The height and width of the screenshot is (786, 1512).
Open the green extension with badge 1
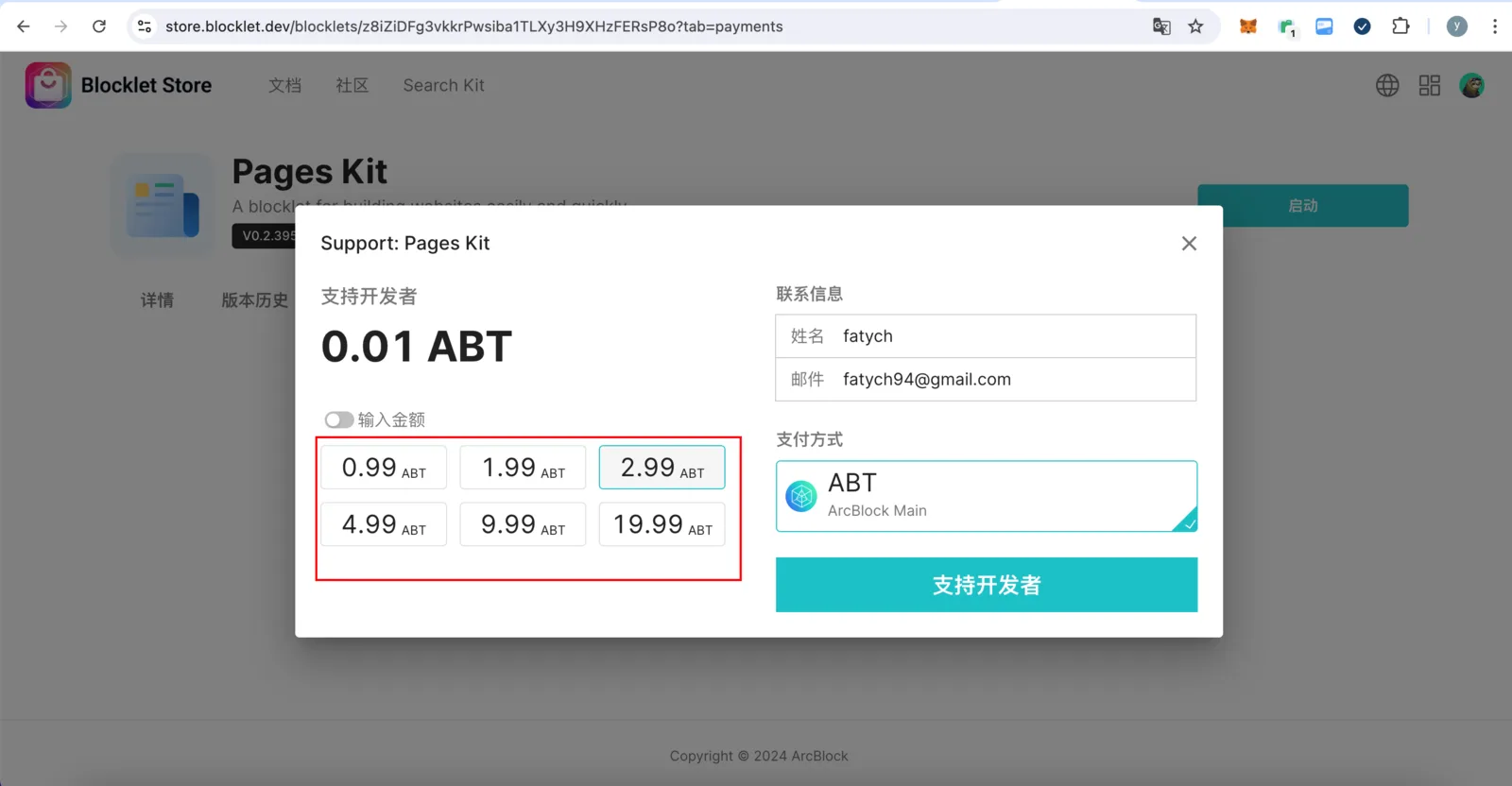pyautogui.click(x=1286, y=27)
